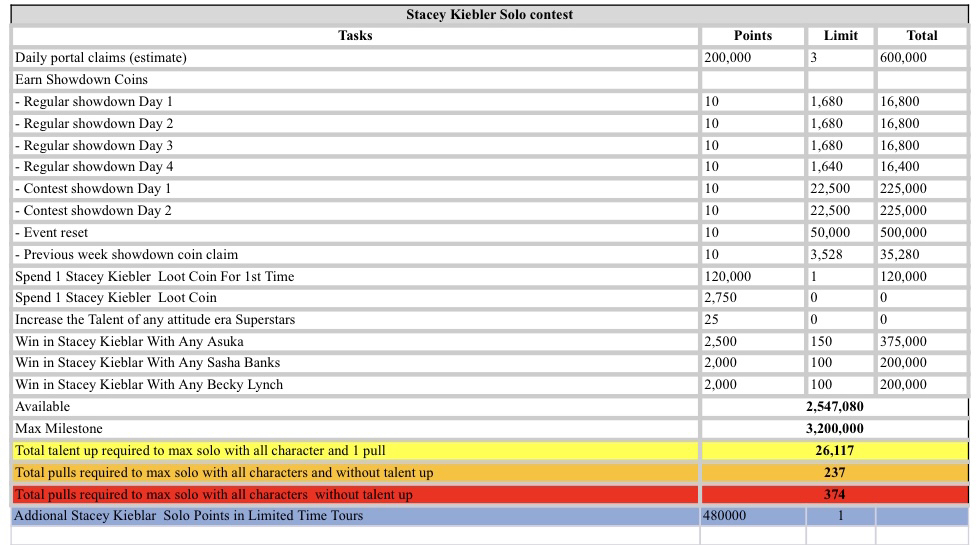Select the 'Earn Showdown Coins' cell
This screenshot has width=980, height=545.
[x=355, y=79]
